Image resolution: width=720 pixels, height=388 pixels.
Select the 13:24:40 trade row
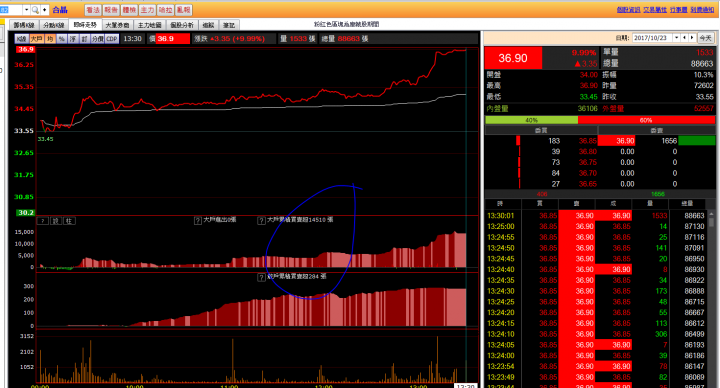click(596, 270)
